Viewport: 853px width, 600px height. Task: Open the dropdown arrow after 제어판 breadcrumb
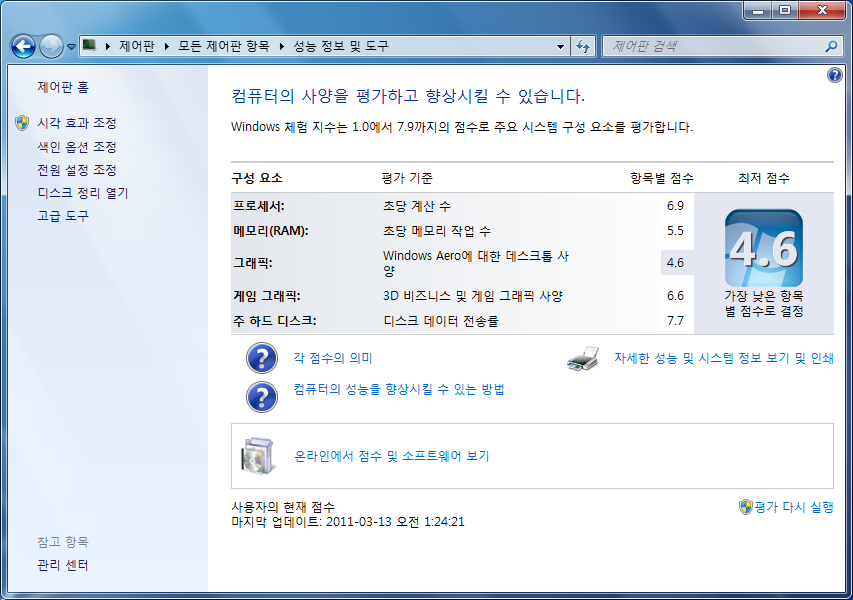tap(166, 46)
